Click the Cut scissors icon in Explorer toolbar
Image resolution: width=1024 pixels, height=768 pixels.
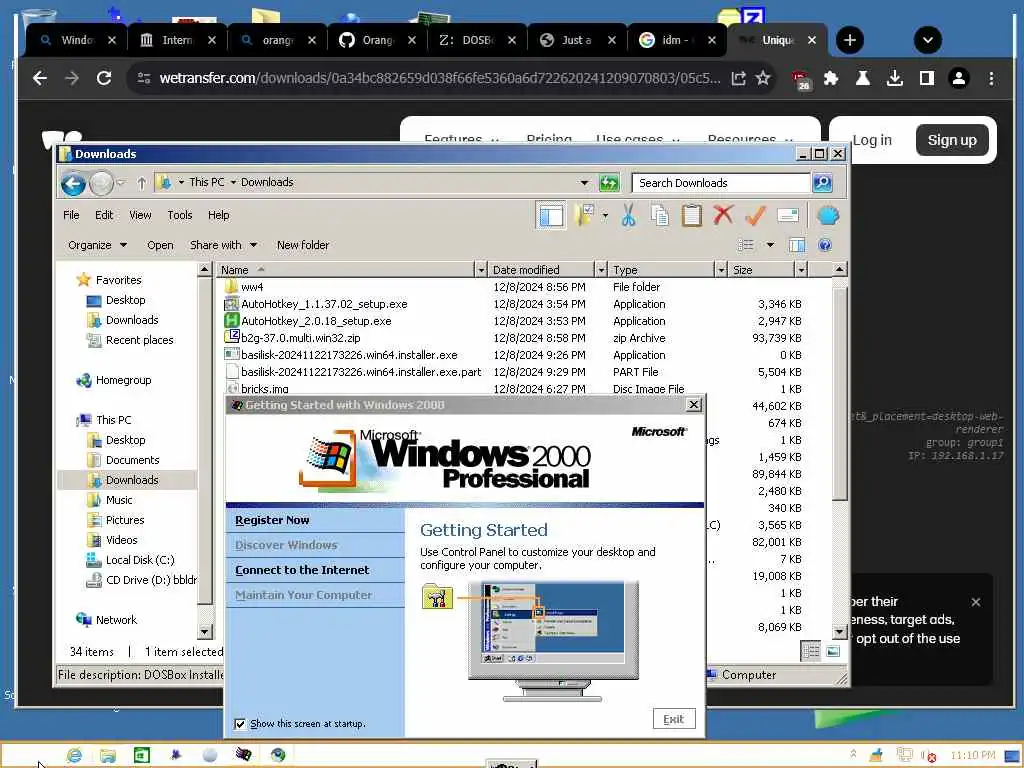click(628, 215)
